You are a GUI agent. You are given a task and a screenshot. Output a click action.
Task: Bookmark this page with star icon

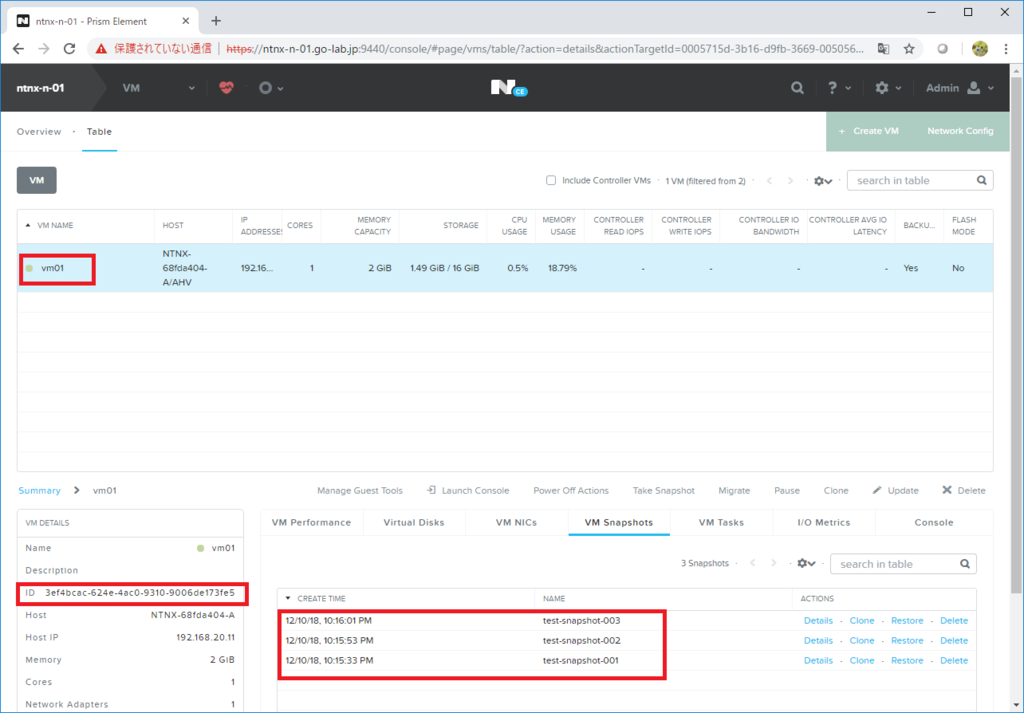[x=909, y=48]
